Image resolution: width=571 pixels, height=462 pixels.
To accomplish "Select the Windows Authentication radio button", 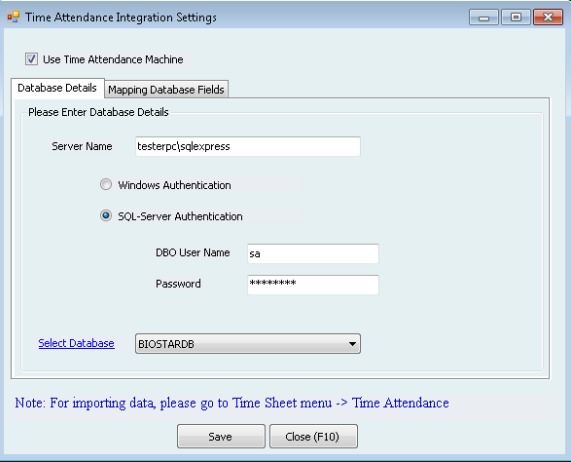I will tap(106, 184).
